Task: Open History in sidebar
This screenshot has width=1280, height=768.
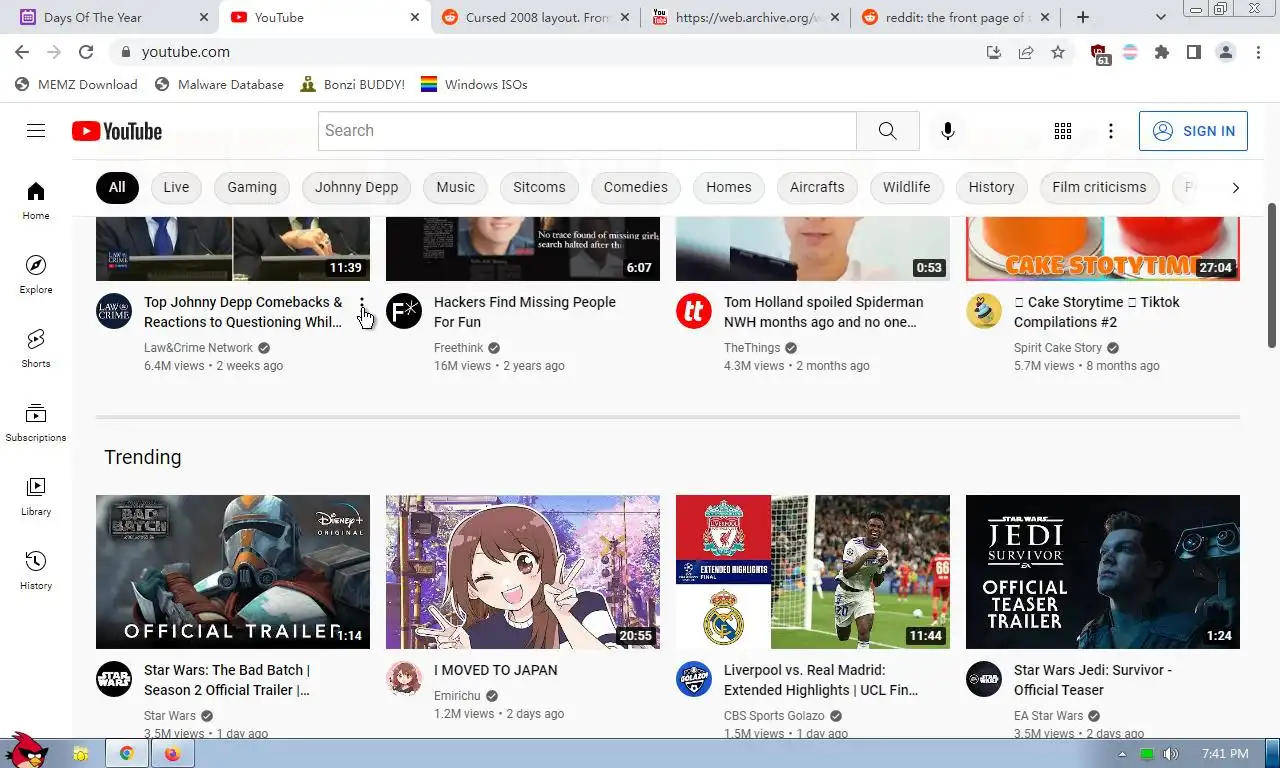Action: [36, 570]
